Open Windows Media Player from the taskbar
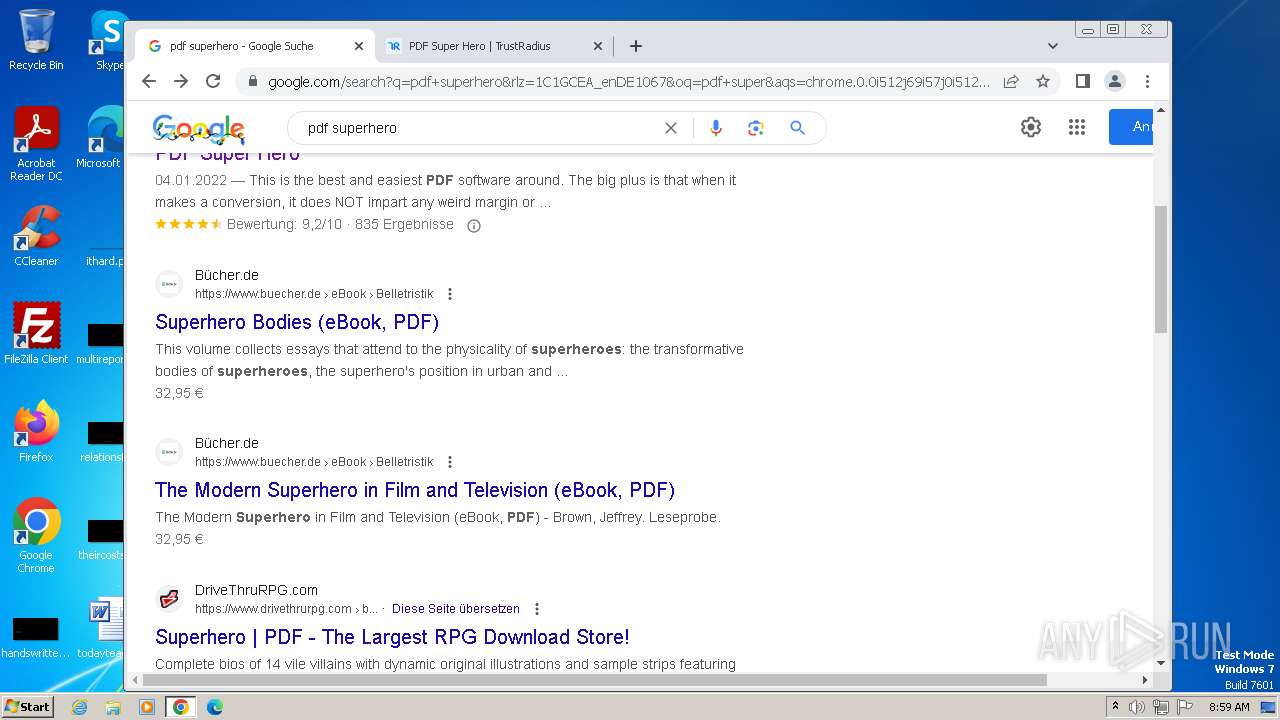Screen dimensions: 1280x720 click(147, 707)
